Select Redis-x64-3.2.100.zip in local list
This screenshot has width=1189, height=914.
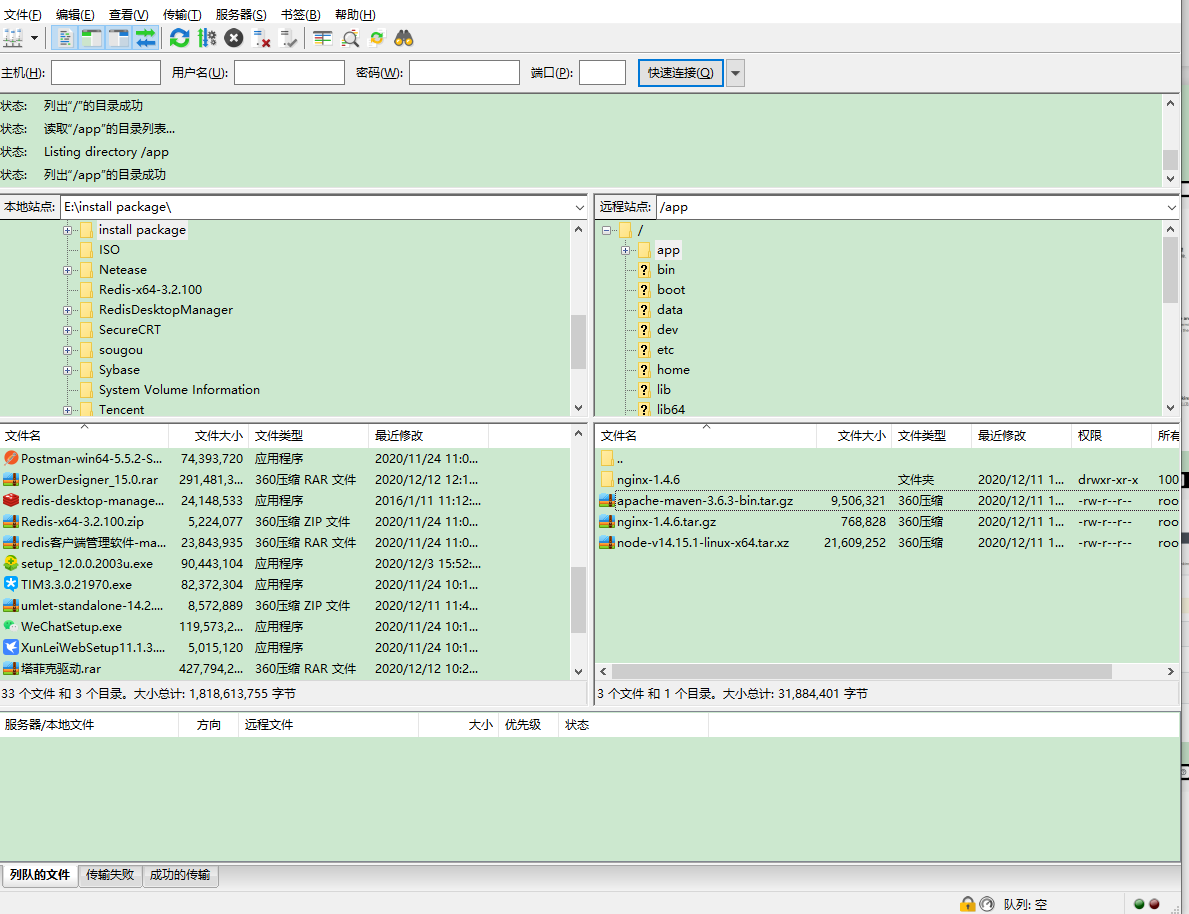[x=82, y=522]
